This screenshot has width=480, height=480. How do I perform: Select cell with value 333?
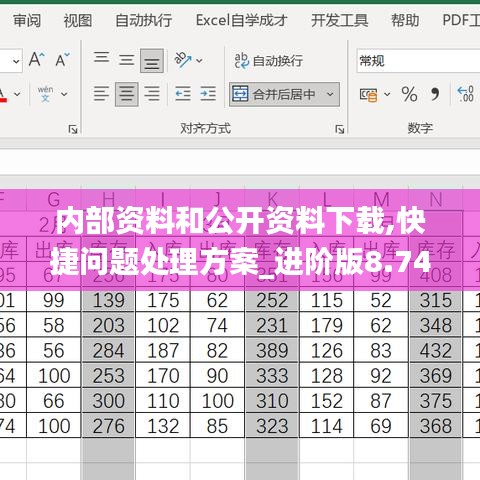tap(272, 376)
